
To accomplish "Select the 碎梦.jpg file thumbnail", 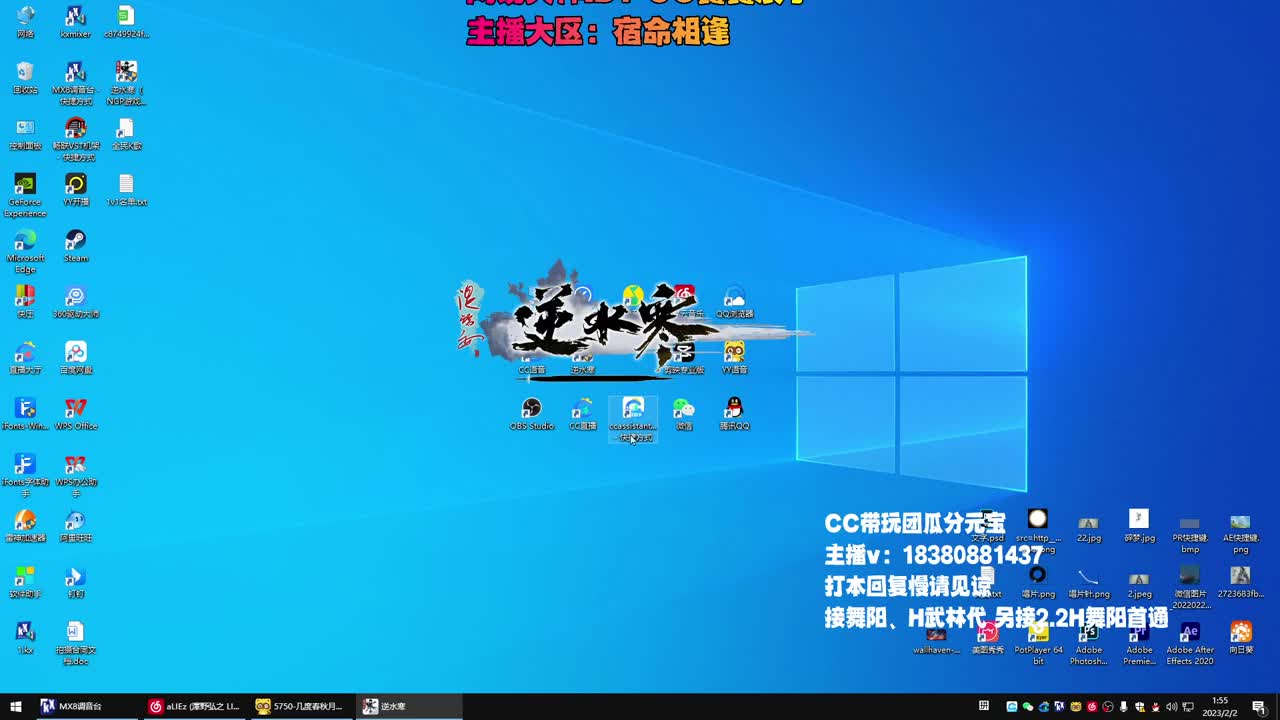I will (x=1139, y=525).
